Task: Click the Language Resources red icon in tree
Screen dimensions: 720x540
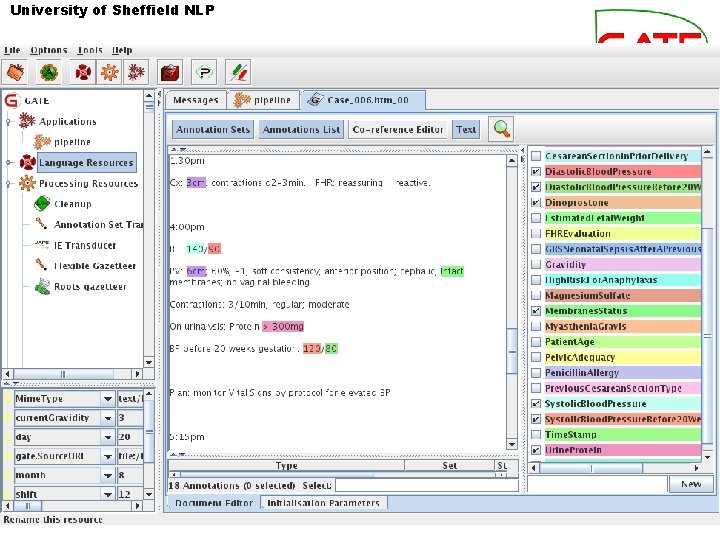Action: tap(28, 162)
